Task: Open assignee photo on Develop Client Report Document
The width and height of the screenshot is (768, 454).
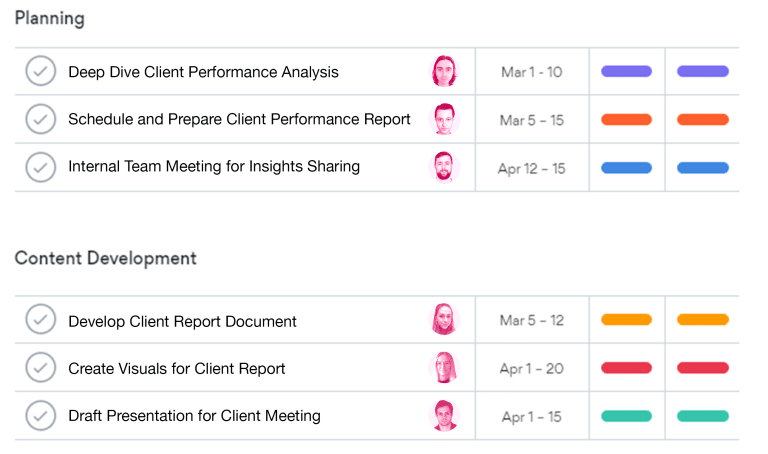Action: pos(444,321)
